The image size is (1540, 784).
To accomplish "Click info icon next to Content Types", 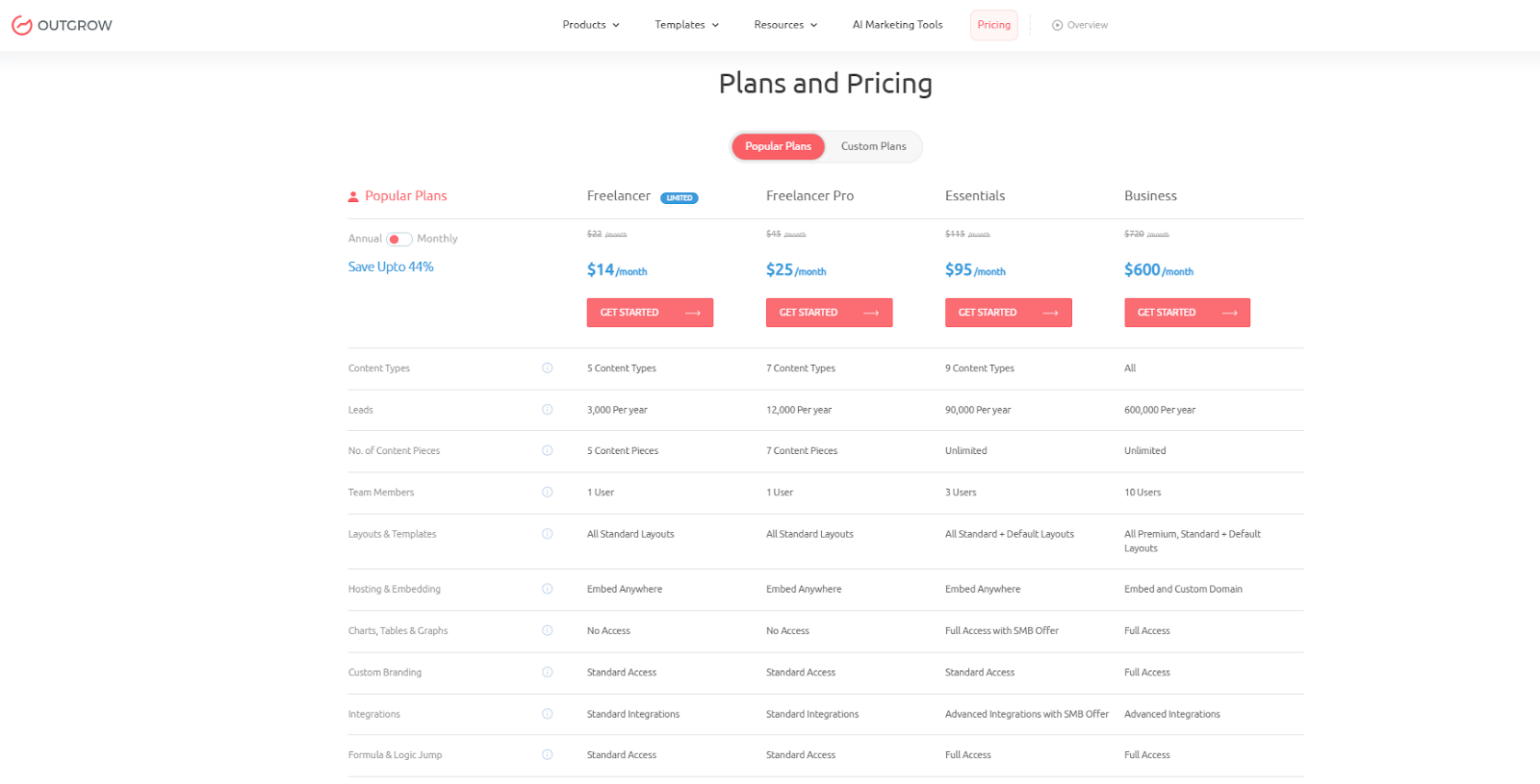I will [x=547, y=368].
